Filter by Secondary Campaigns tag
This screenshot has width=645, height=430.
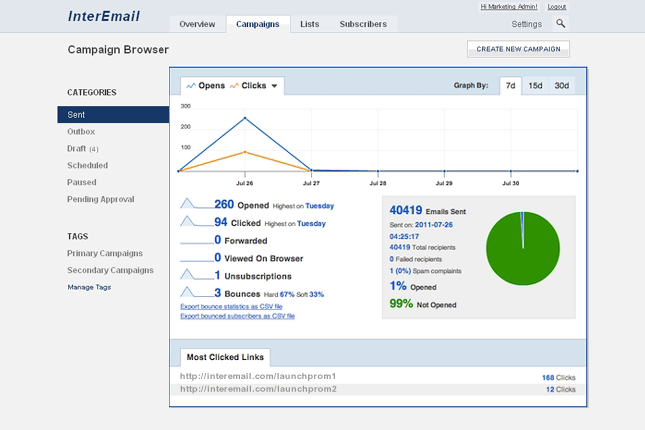(x=110, y=270)
